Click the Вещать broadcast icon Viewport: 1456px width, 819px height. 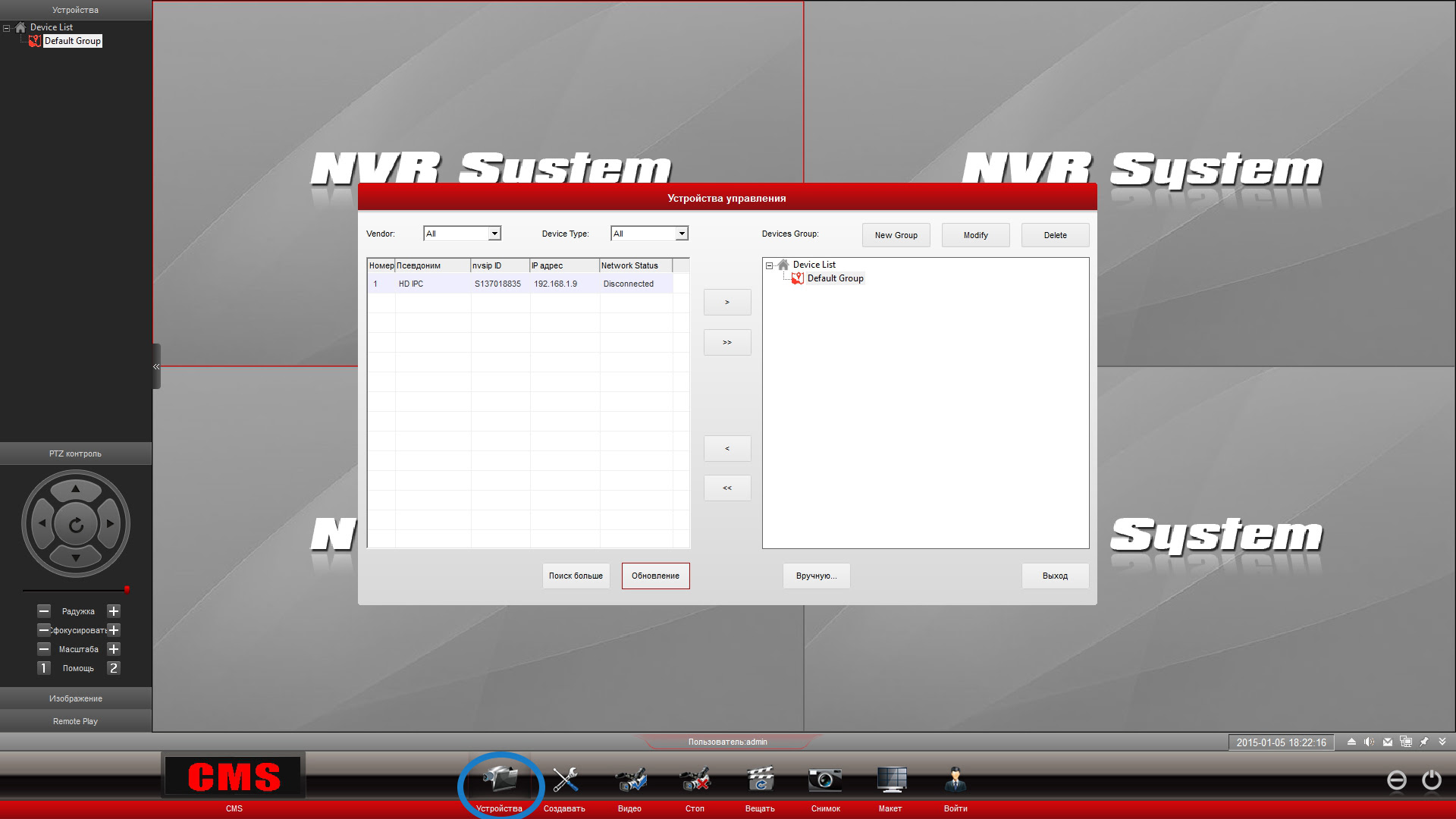click(x=760, y=780)
